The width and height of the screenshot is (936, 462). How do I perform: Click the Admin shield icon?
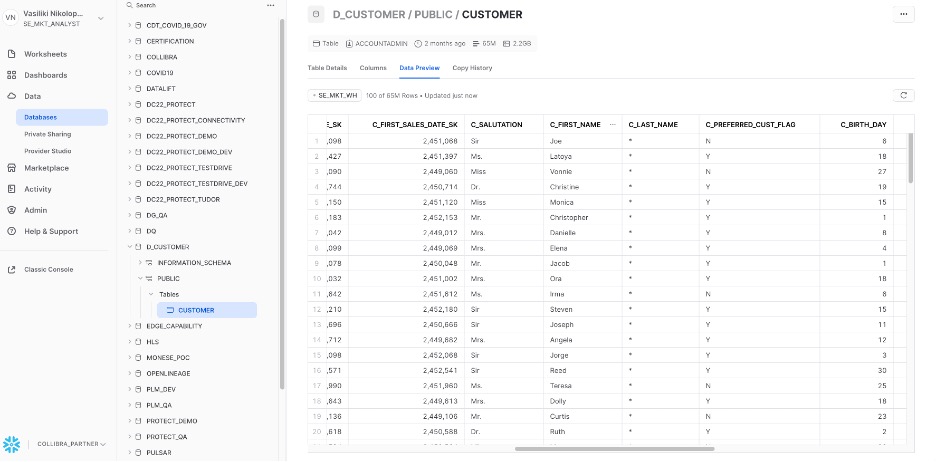coord(12,210)
